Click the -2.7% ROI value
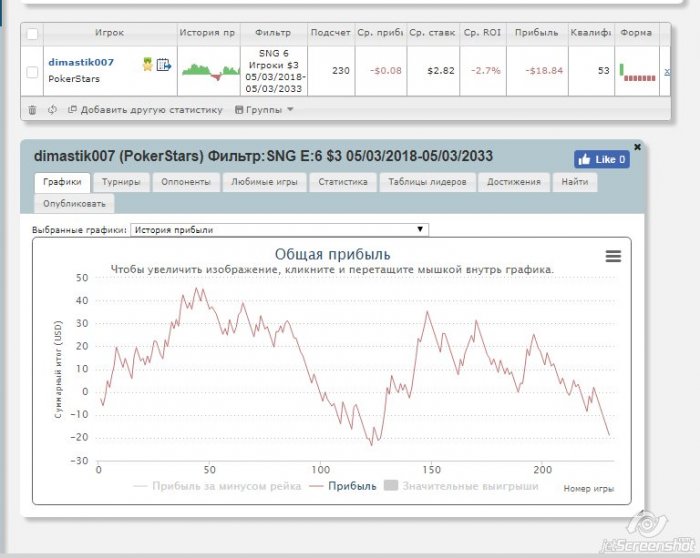Image resolution: width=700 pixels, height=558 pixels. [x=486, y=71]
